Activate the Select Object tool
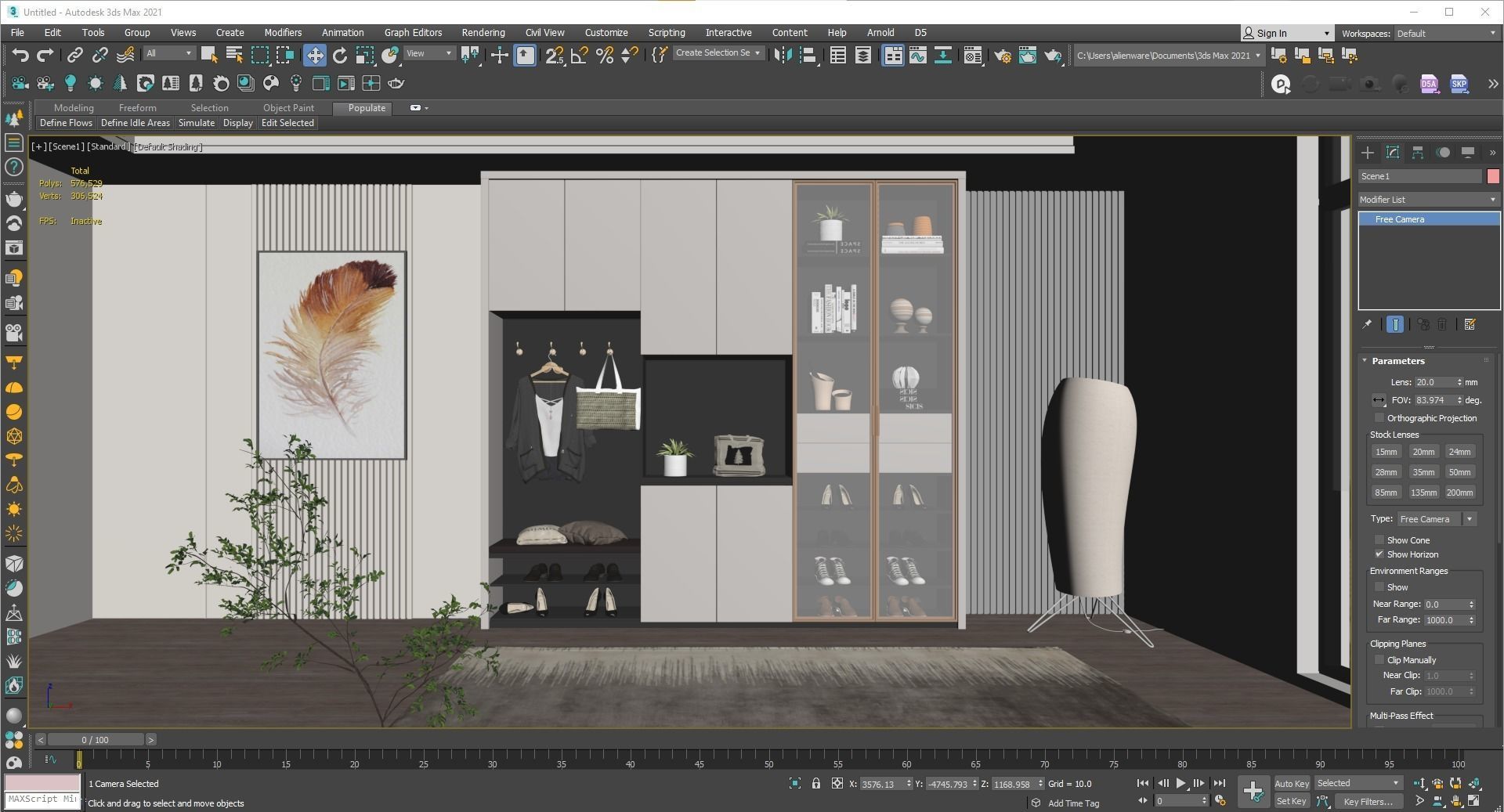Viewport: 1504px width, 812px height. (209, 55)
